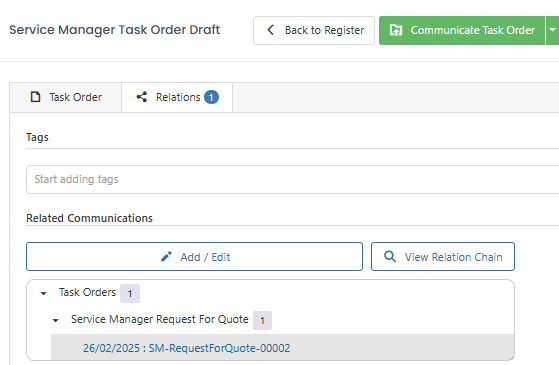Collapse the Task Orders tree node
The width and height of the screenshot is (559, 365).
point(43,293)
